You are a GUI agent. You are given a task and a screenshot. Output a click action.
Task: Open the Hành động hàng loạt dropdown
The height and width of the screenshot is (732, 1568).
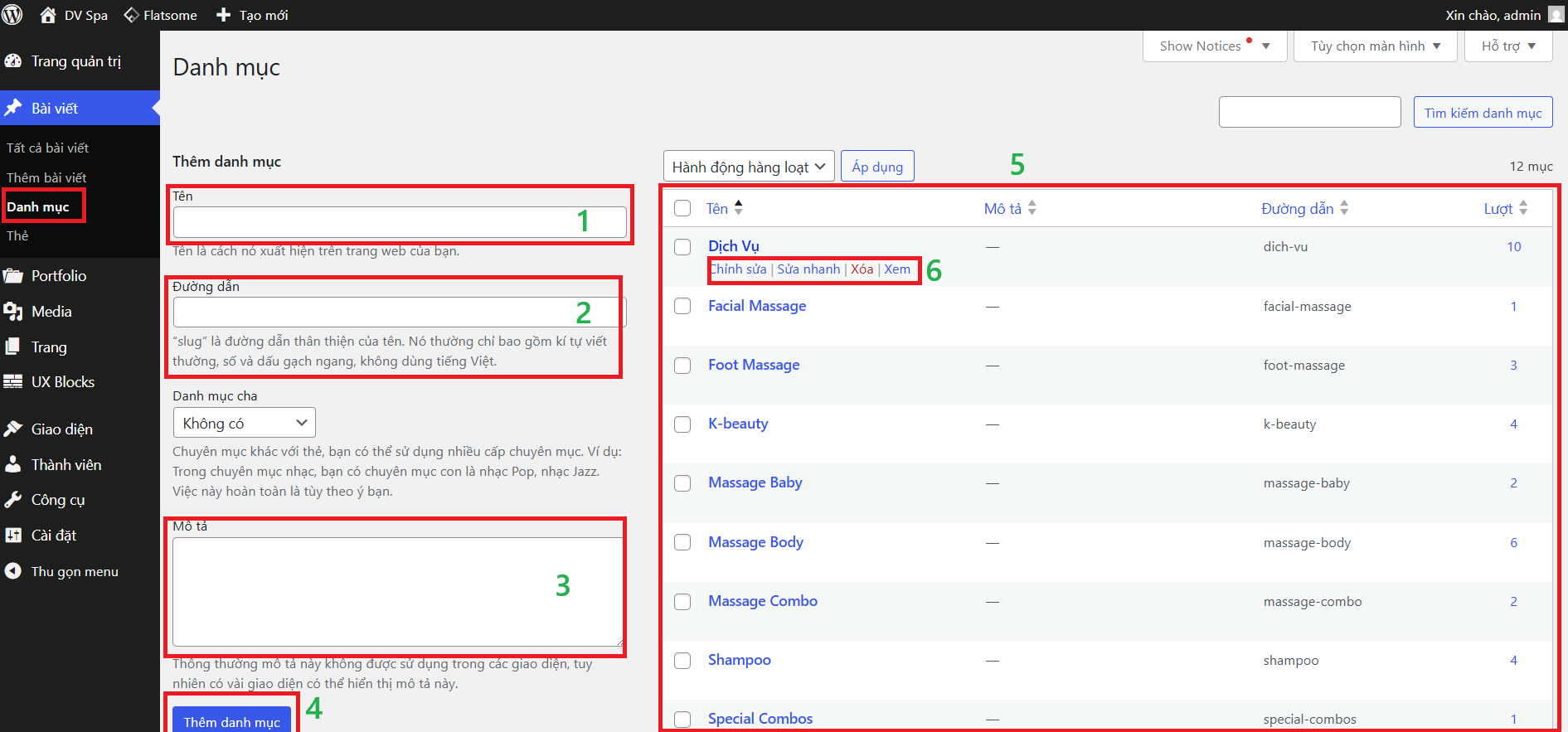coord(748,167)
